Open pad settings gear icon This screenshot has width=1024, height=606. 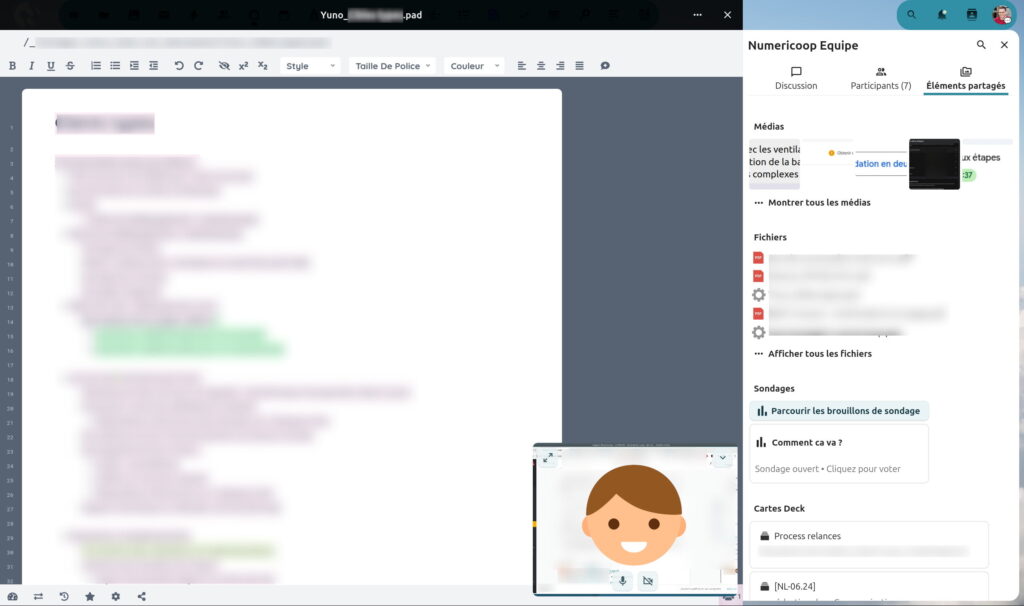116,596
